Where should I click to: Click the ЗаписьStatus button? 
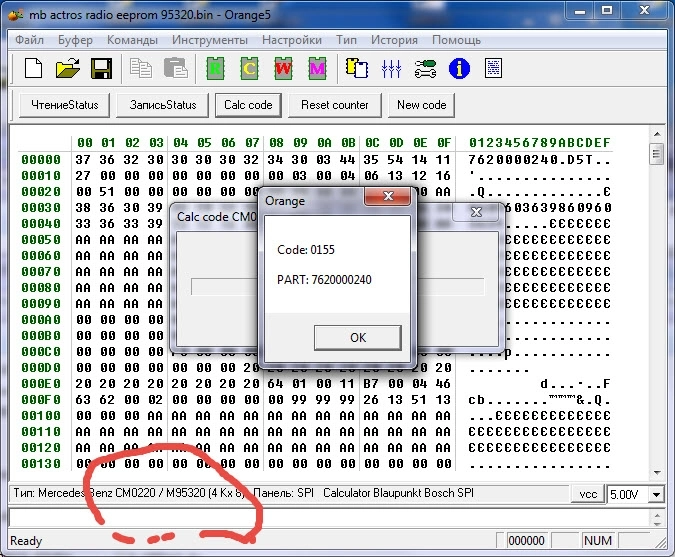pos(163,105)
